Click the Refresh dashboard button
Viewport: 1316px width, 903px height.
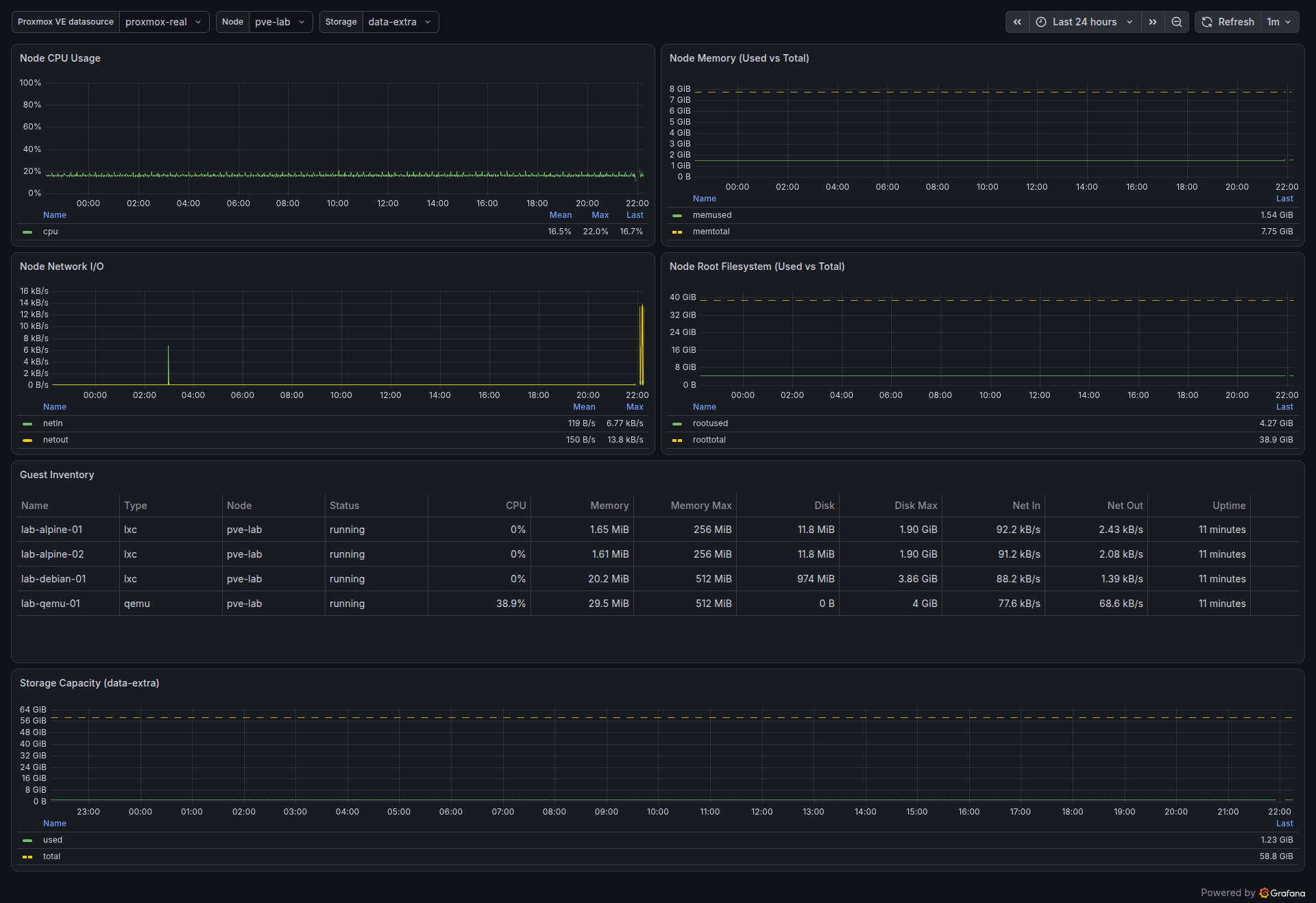[x=1228, y=22]
